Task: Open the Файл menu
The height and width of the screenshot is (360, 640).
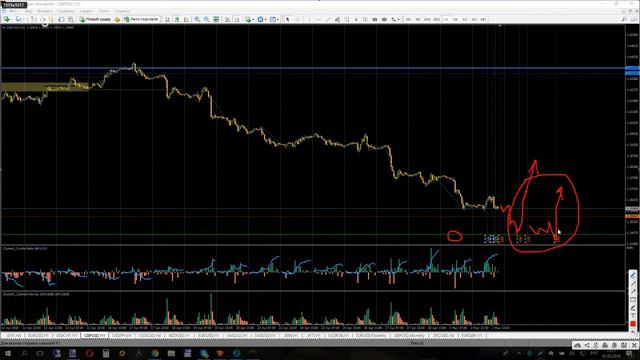Action: tap(13, 11)
